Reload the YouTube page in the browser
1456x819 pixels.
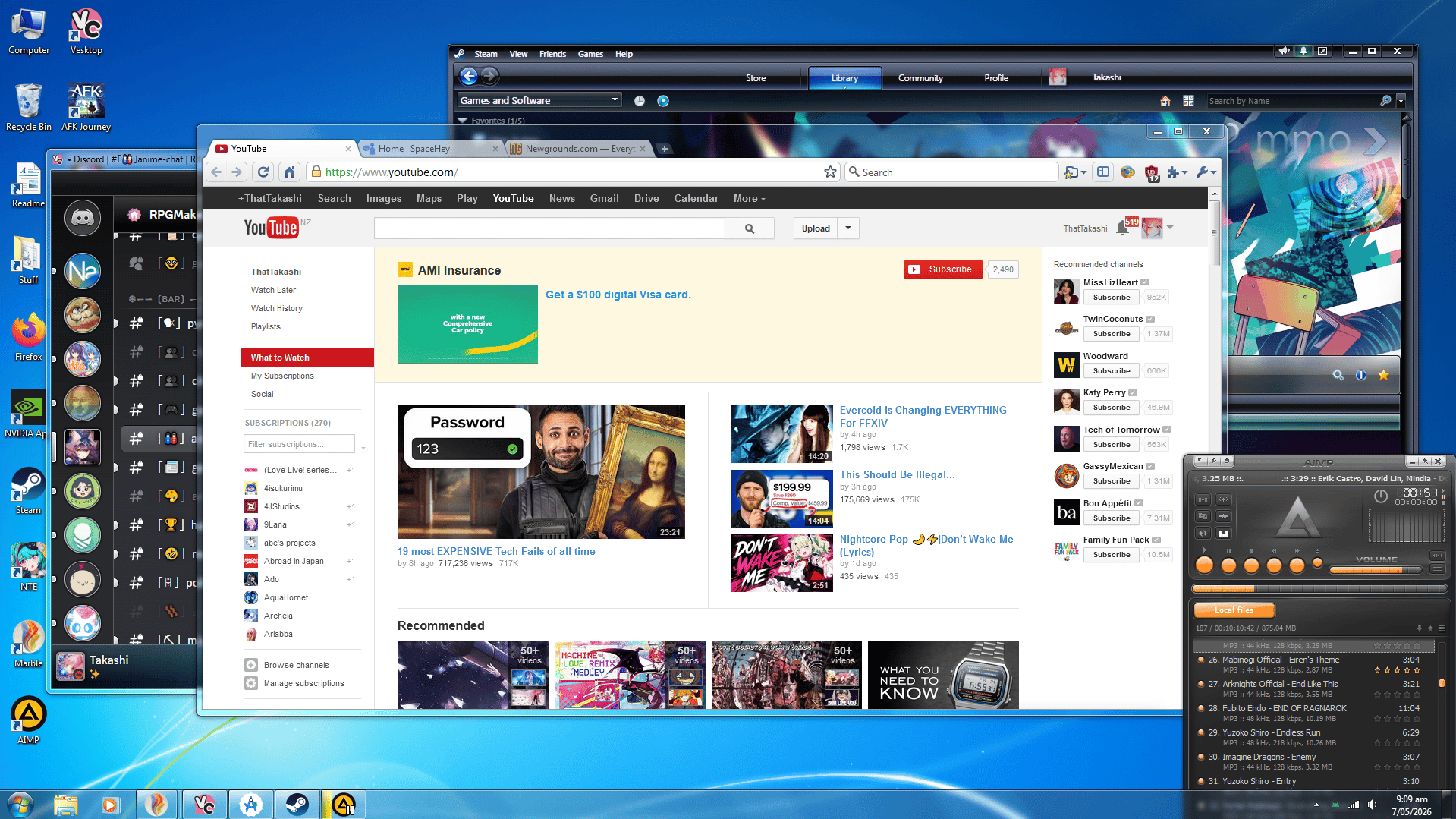pyautogui.click(x=263, y=172)
